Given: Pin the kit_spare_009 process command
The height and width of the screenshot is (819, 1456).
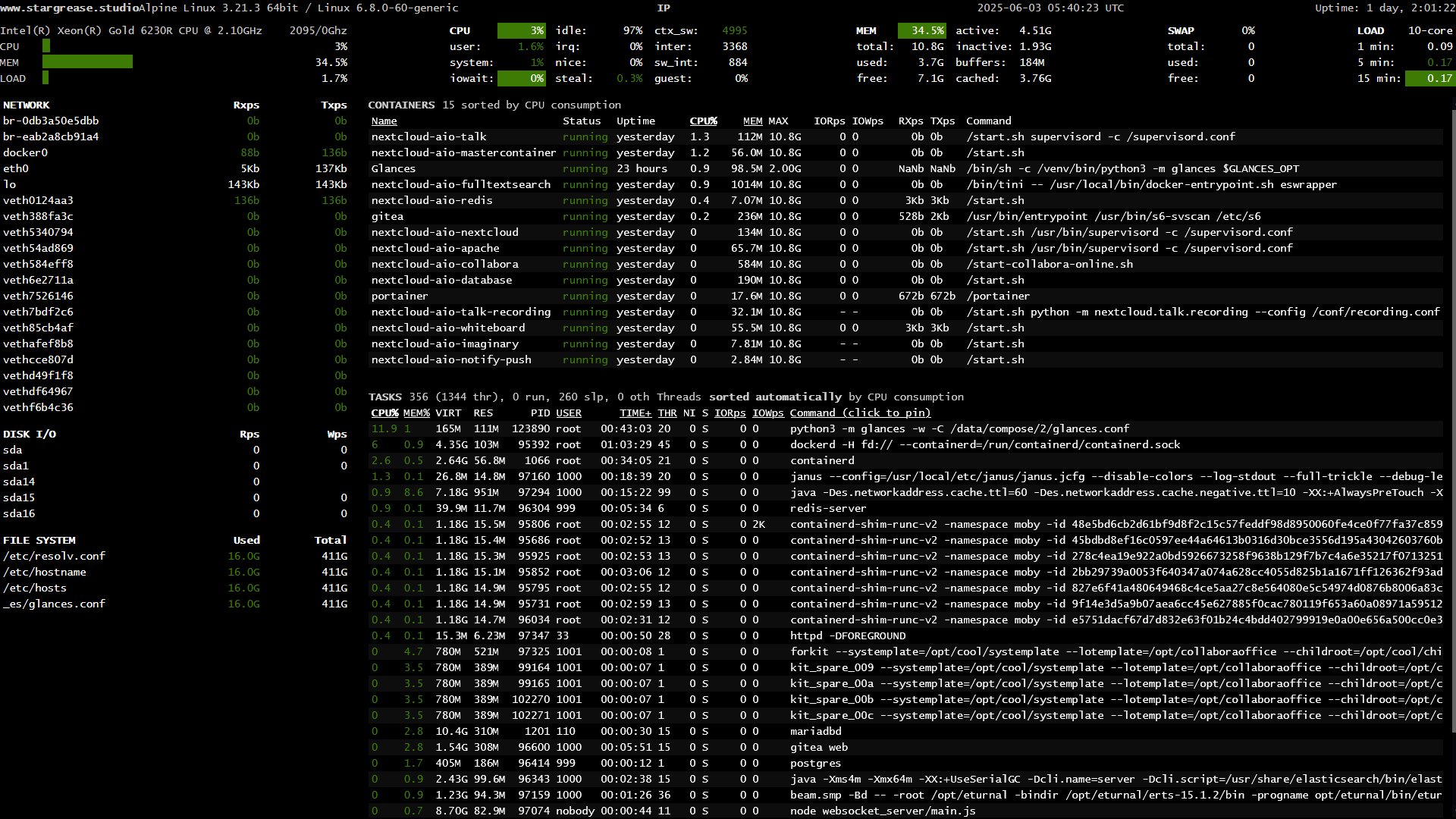Looking at the screenshot, I should click(1116, 668).
